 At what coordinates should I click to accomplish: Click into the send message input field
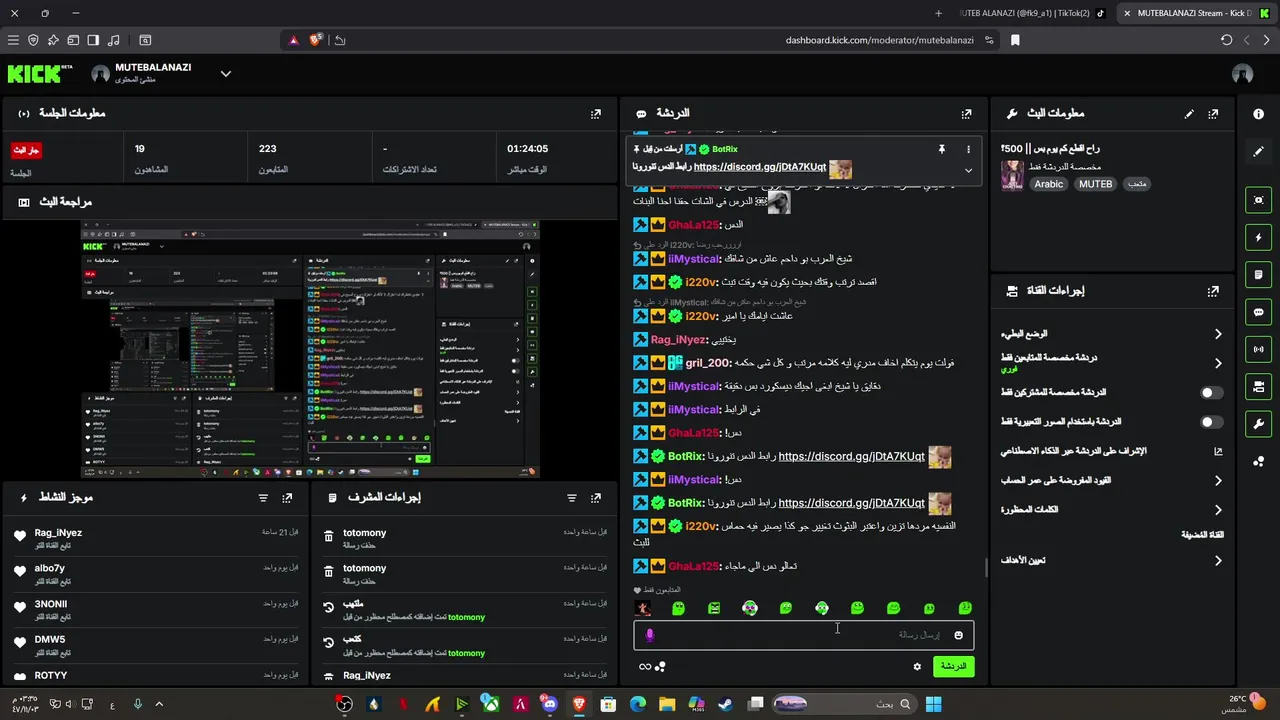tap(803, 635)
